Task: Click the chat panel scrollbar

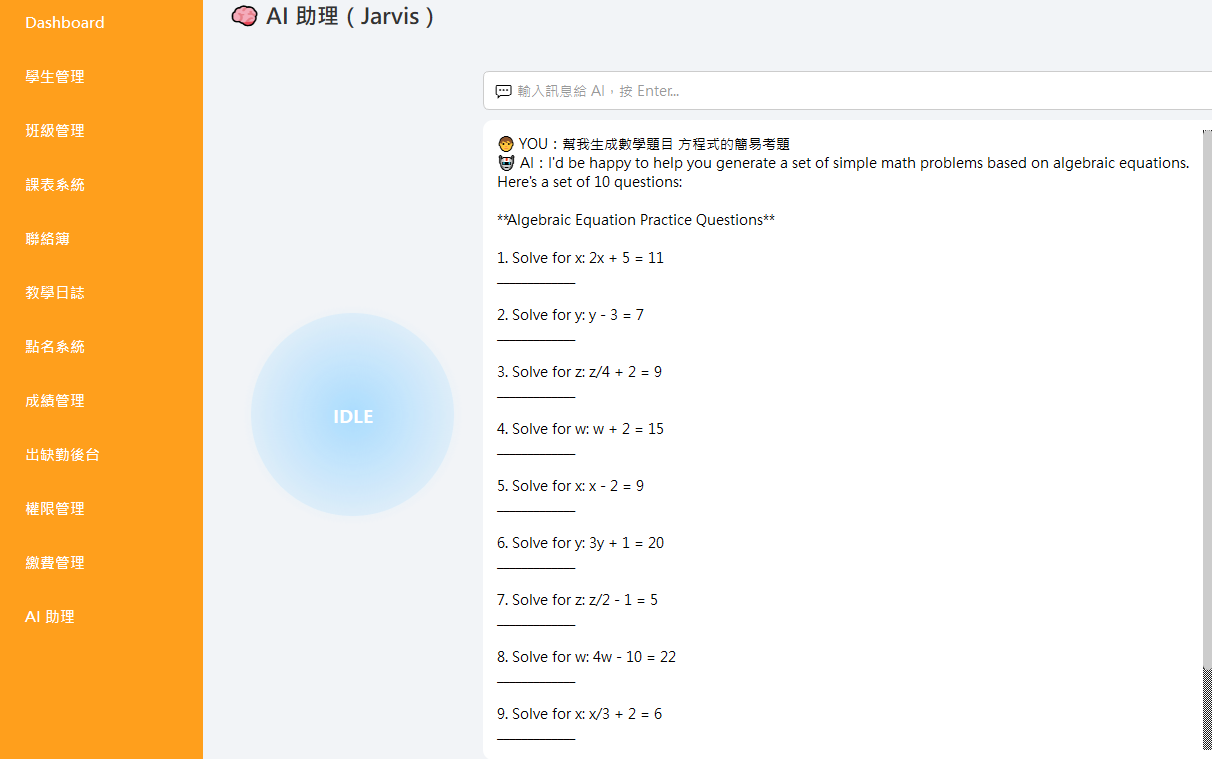Action: pyautogui.click(x=1205, y=400)
